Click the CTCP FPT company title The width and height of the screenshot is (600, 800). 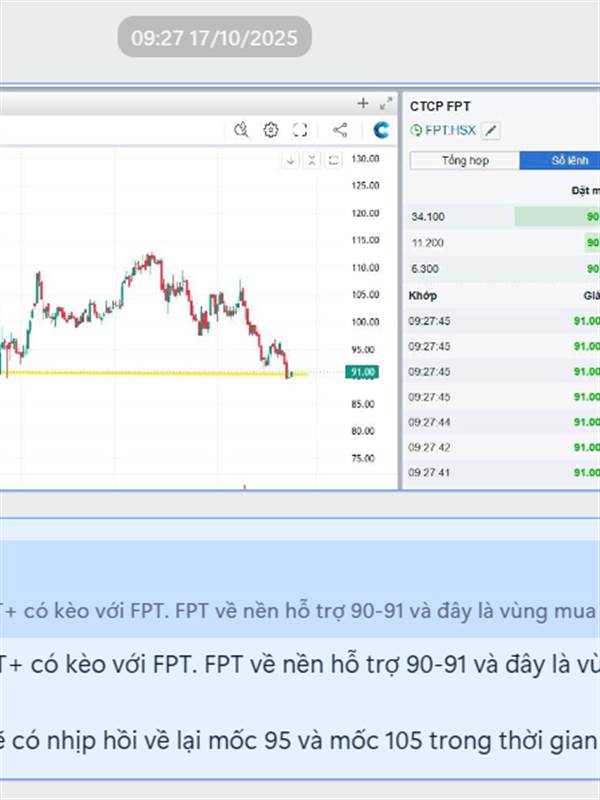click(x=440, y=106)
